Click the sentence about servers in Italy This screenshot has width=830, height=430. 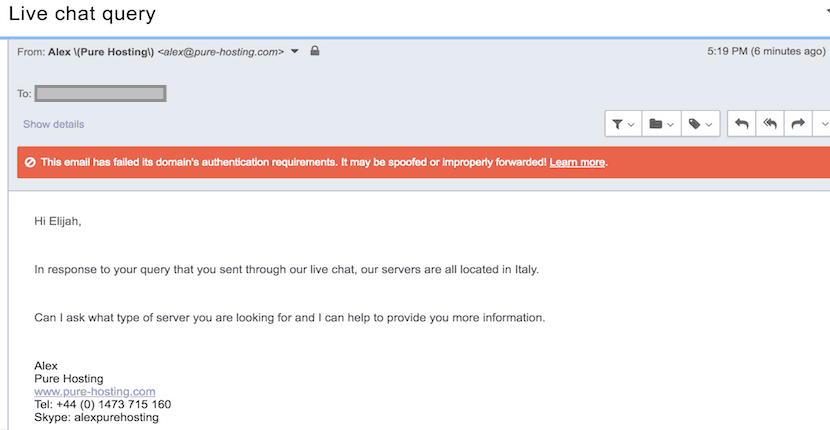286,270
